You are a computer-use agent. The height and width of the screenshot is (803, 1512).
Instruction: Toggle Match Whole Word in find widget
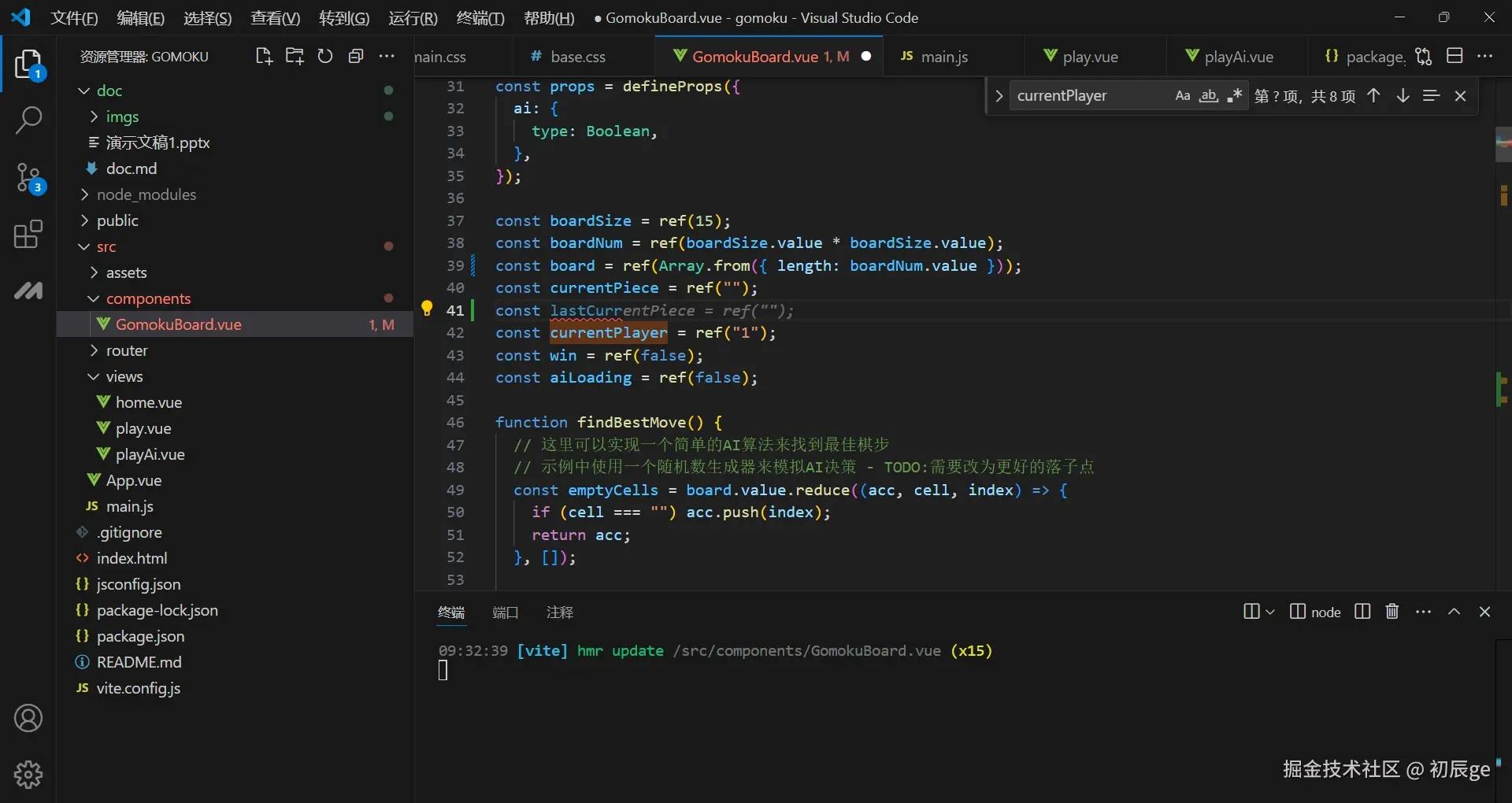pos(1208,96)
